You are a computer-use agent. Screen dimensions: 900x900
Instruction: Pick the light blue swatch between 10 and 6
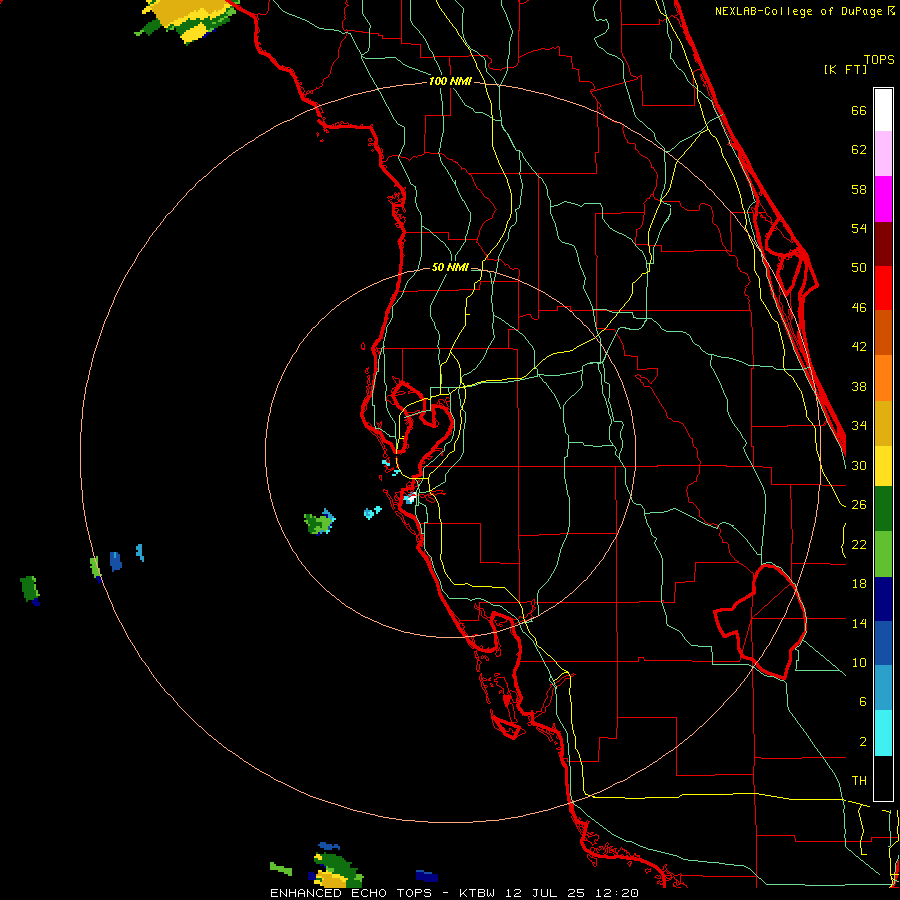click(883, 688)
